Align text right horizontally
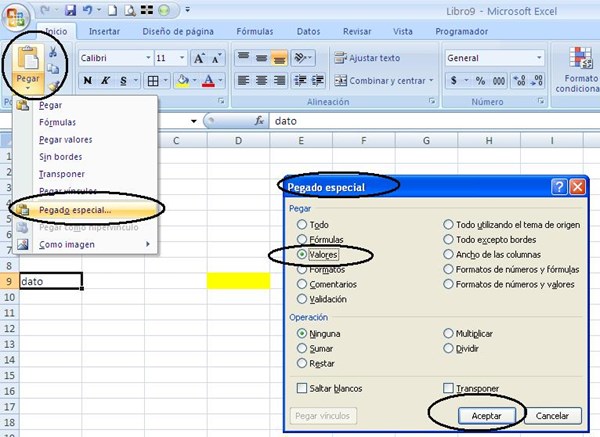Screen dimensions: 600x437 [279, 81]
